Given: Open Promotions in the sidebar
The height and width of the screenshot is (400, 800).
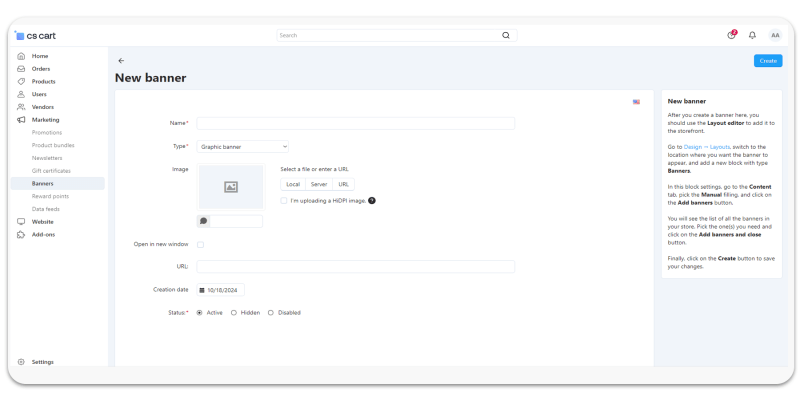Looking at the screenshot, I should tap(46, 132).
